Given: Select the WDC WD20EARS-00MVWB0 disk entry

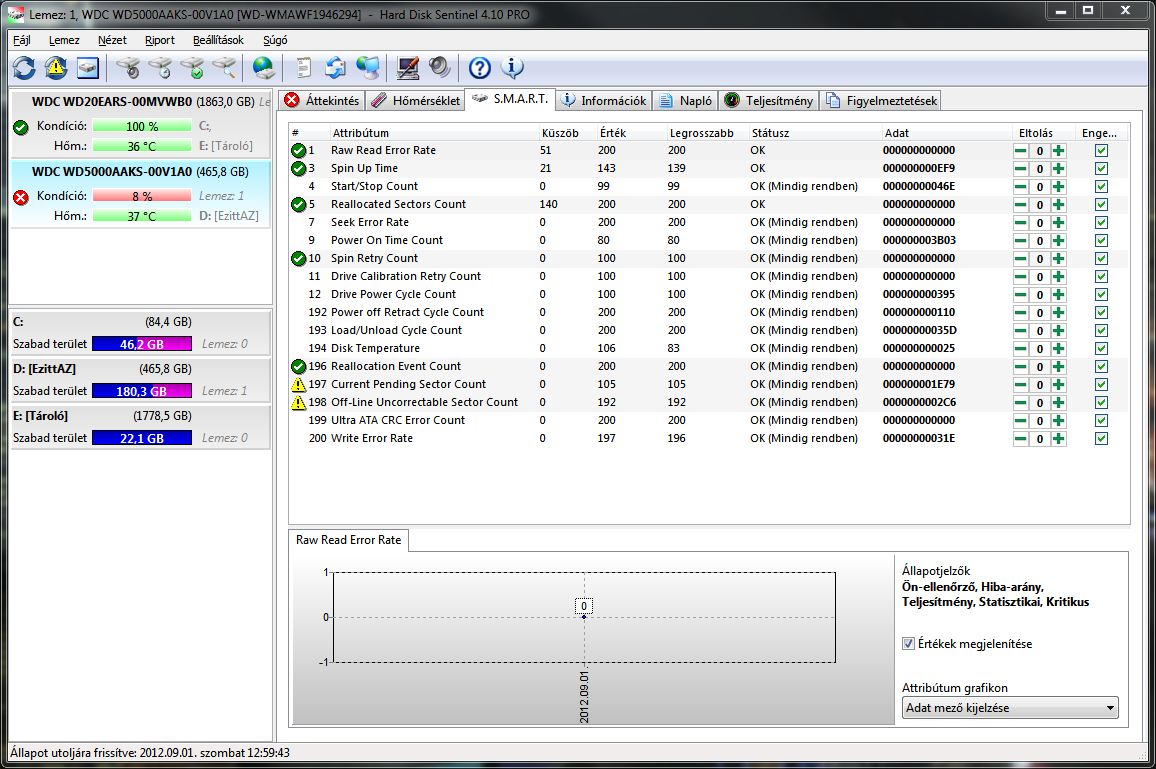Looking at the screenshot, I should (140, 123).
